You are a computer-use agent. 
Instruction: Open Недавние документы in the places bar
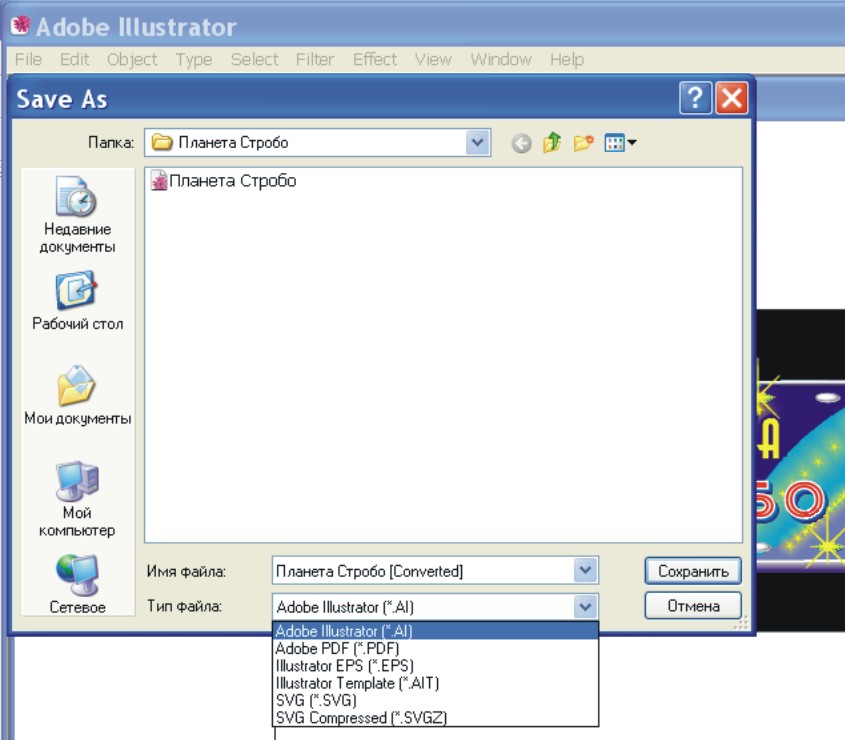pyautogui.click(x=77, y=215)
